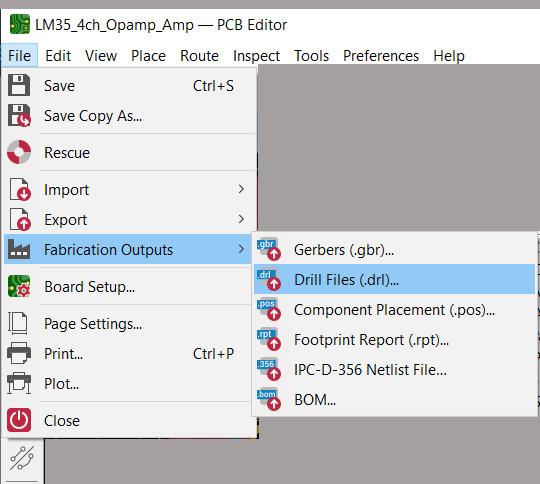The image size is (540, 484).
Task: Click the Save floppy disk icon
Action: pos(19,85)
